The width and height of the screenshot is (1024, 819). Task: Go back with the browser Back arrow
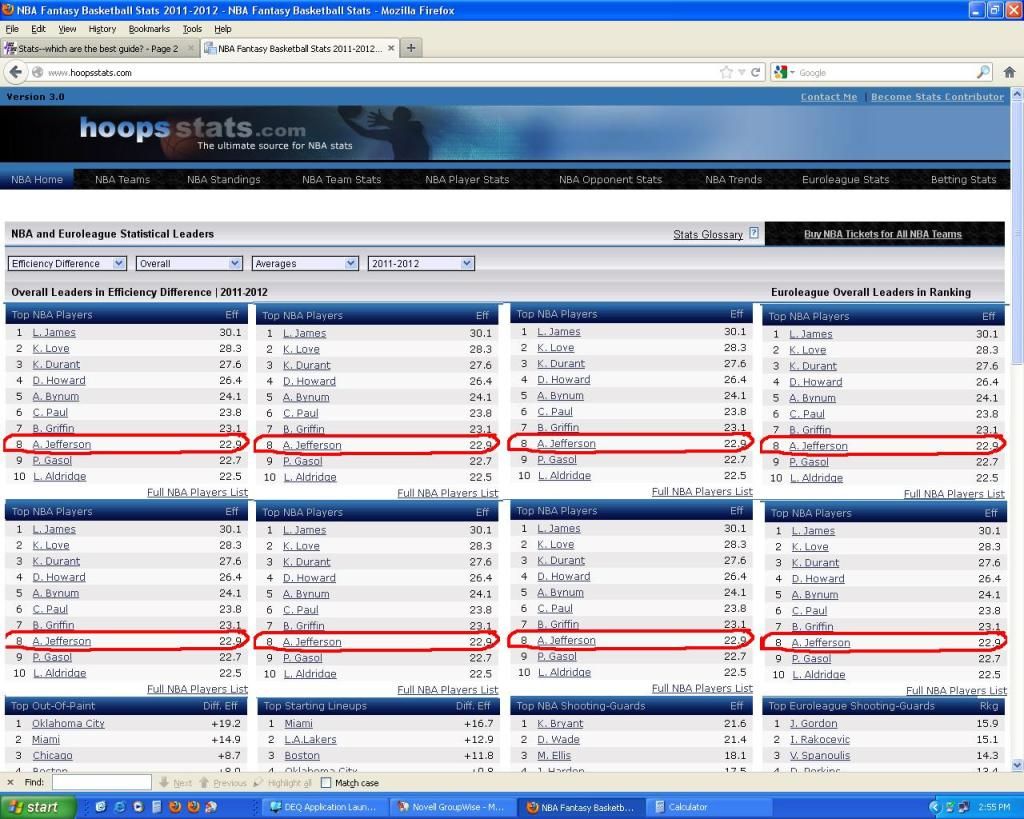click(x=16, y=72)
